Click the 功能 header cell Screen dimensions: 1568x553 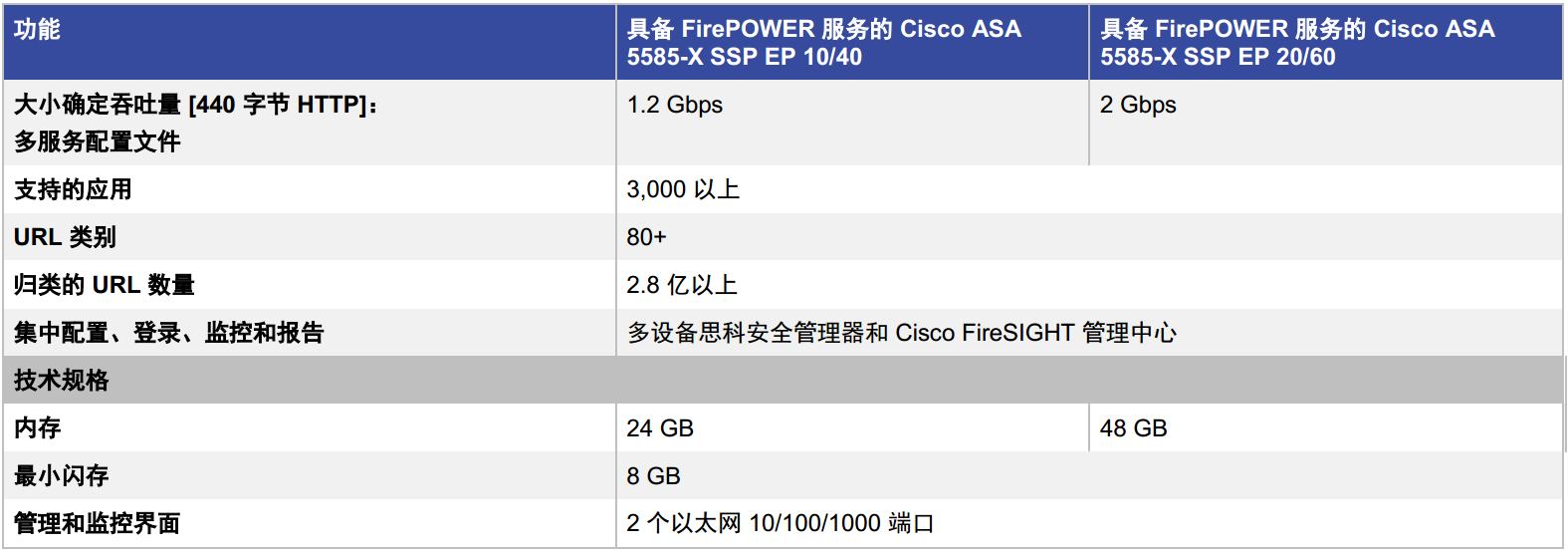click(x=310, y=43)
